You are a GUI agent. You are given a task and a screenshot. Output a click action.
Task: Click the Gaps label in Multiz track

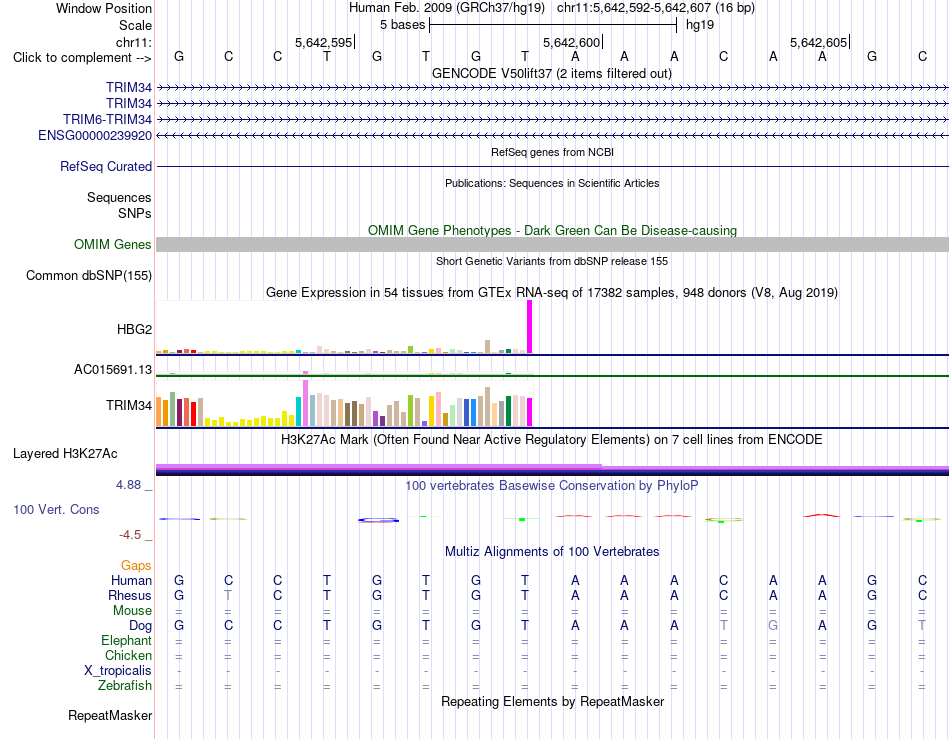coord(136,565)
